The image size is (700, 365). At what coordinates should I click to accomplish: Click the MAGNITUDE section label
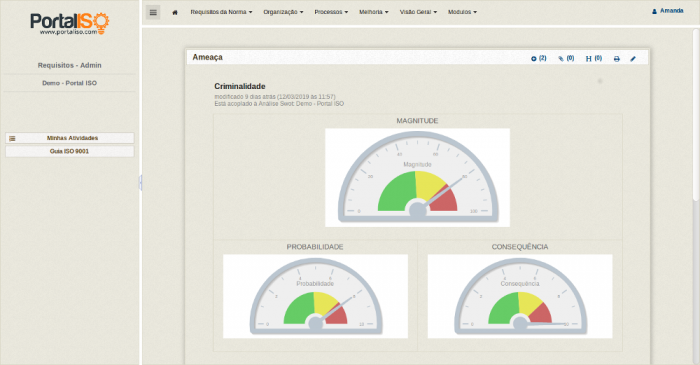pyautogui.click(x=417, y=121)
